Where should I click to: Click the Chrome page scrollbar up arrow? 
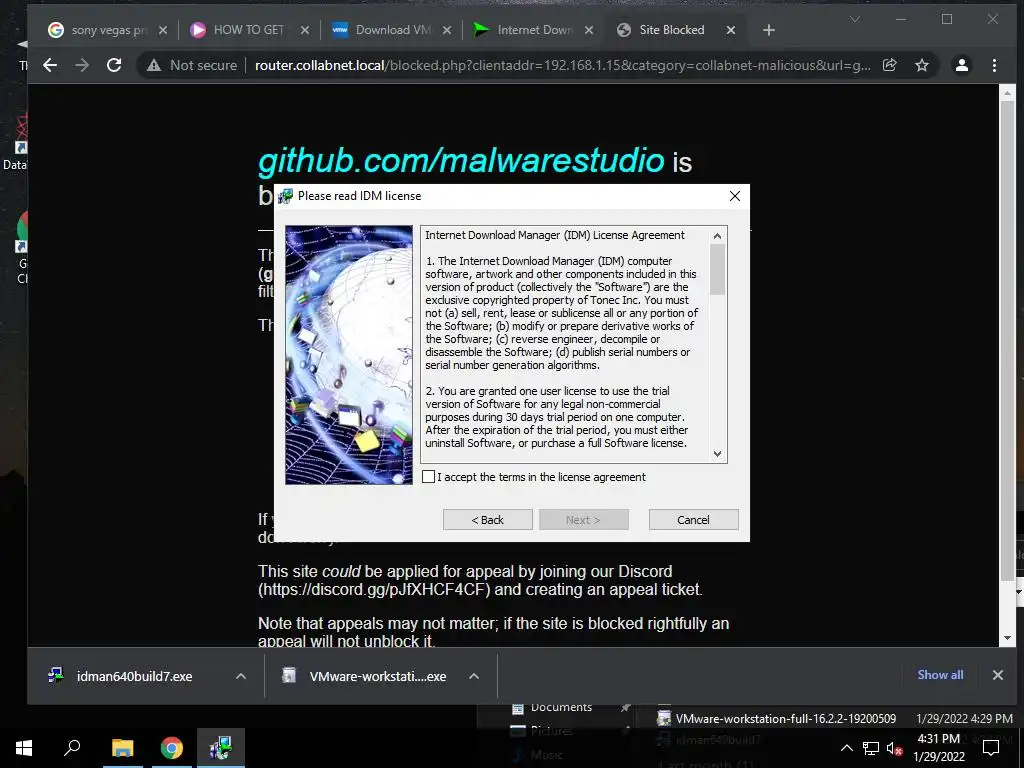click(1007, 93)
